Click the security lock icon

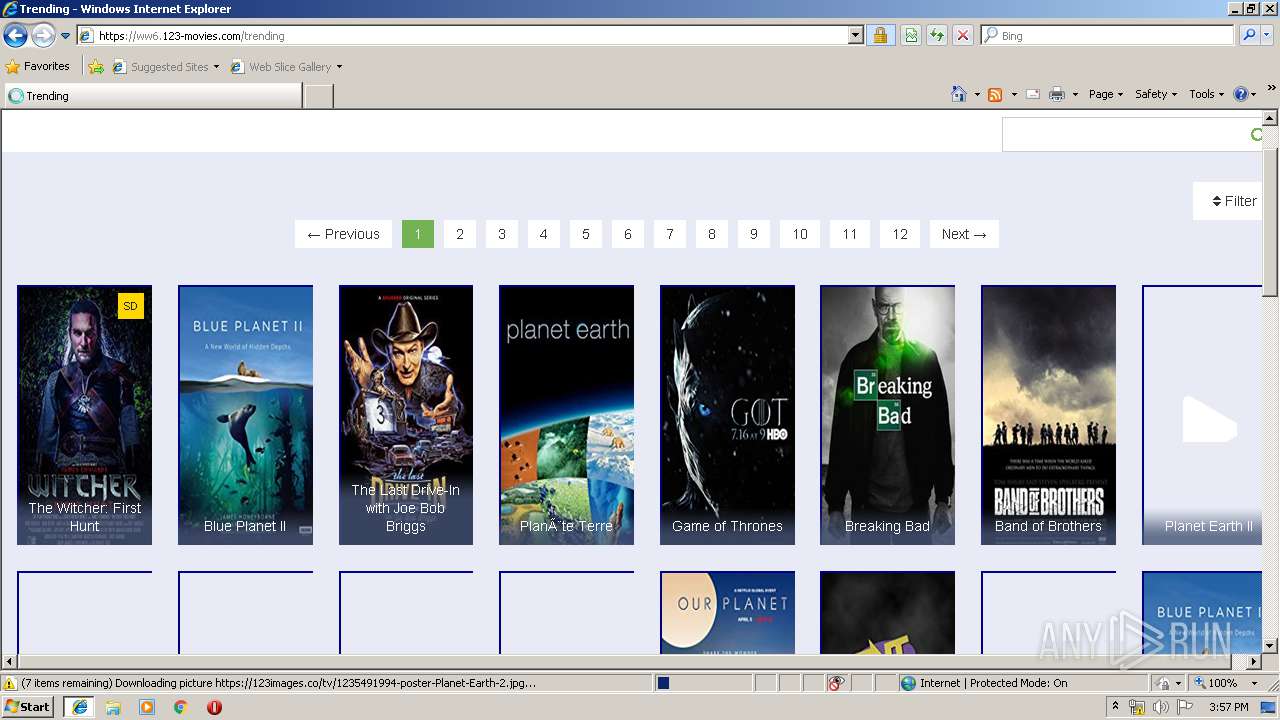[880, 36]
